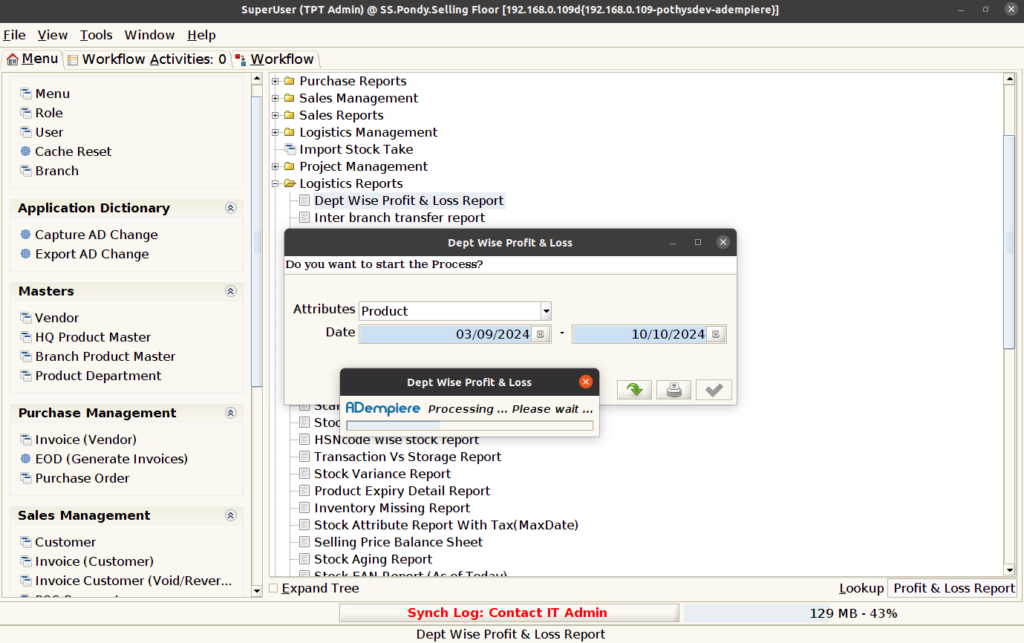
Task: Open Inter branch transfer report
Action: (399, 218)
